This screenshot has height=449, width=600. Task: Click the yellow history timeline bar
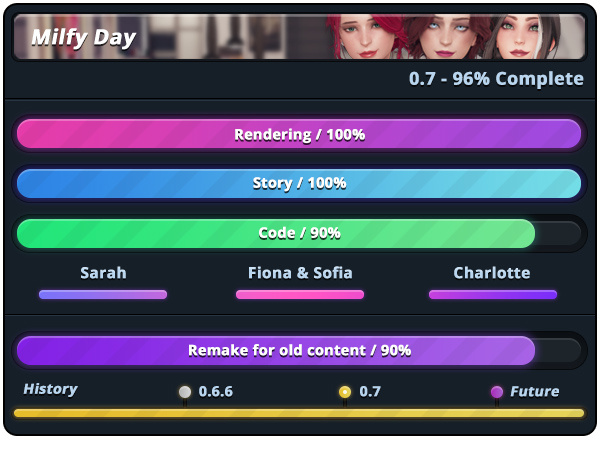point(299,413)
